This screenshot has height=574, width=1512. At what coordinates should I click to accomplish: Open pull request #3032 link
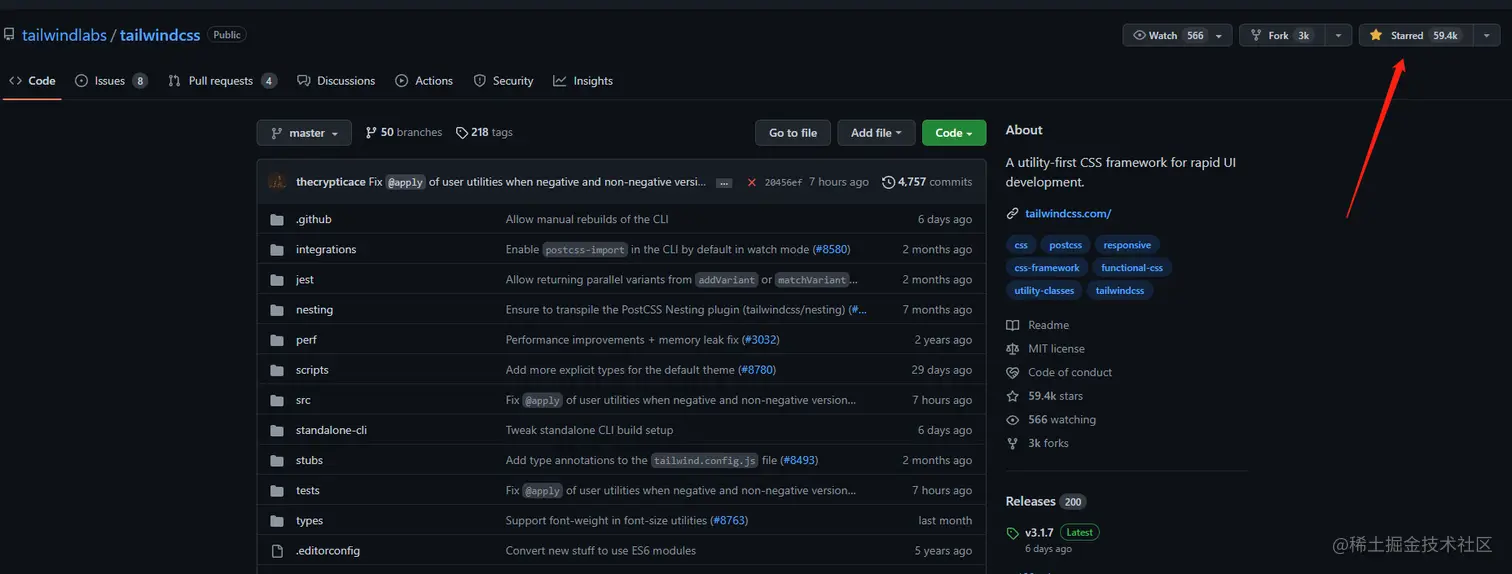coord(760,340)
